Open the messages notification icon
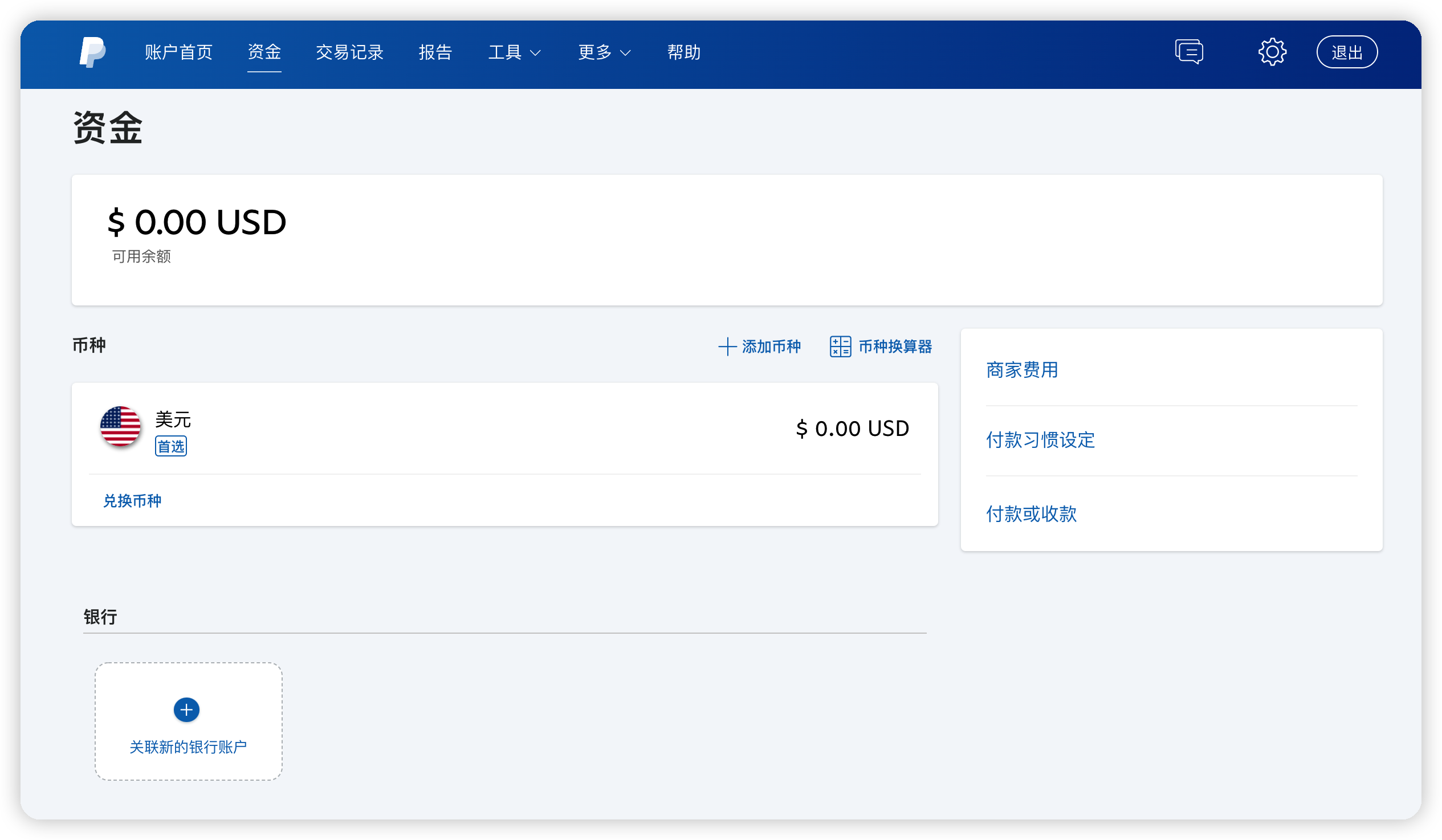 [1188, 52]
